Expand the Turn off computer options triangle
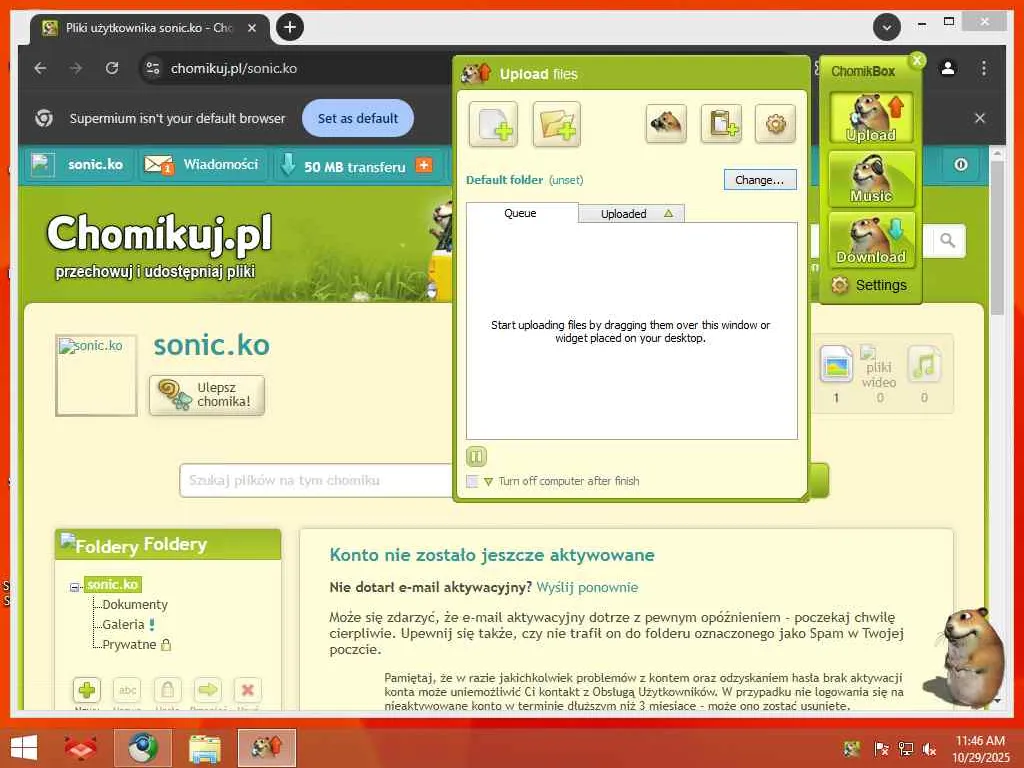The image size is (1024, 768). [488, 481]
